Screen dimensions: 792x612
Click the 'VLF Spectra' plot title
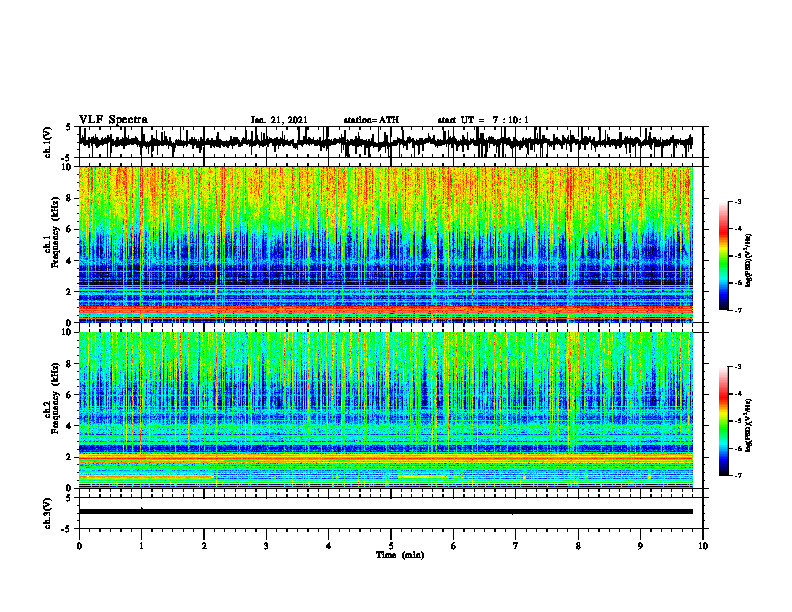coord(113,120)
